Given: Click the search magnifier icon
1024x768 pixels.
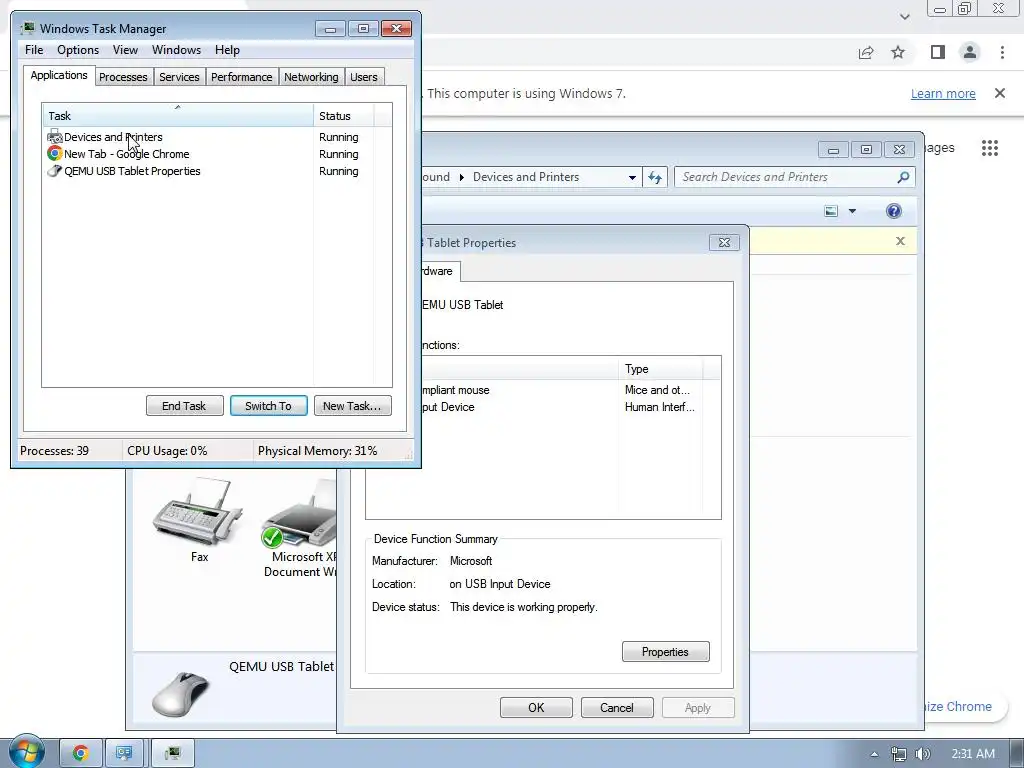Looking at the screenshot, I should 903,177.
